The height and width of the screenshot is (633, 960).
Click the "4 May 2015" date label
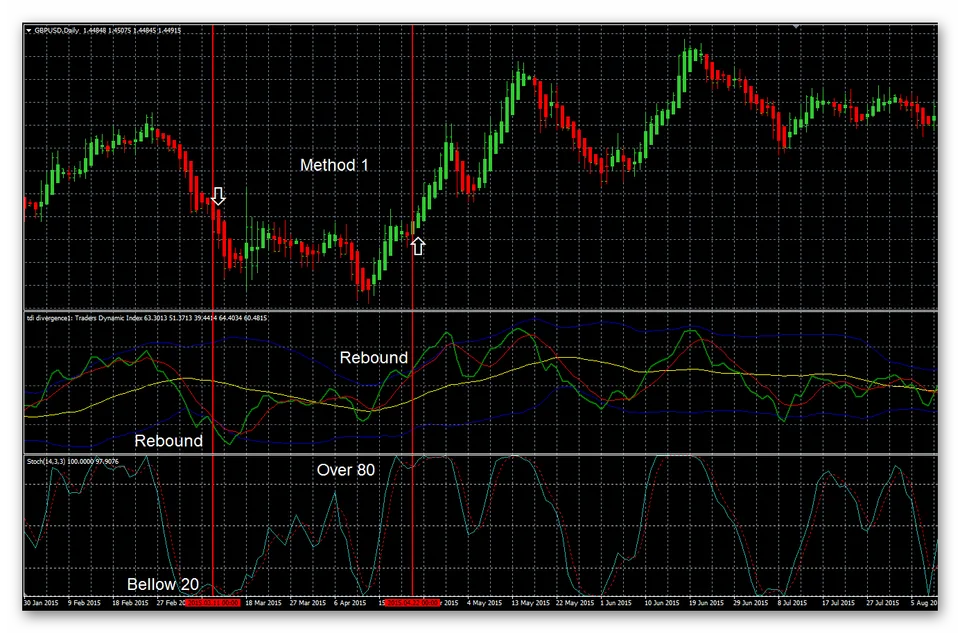point(484,603)
